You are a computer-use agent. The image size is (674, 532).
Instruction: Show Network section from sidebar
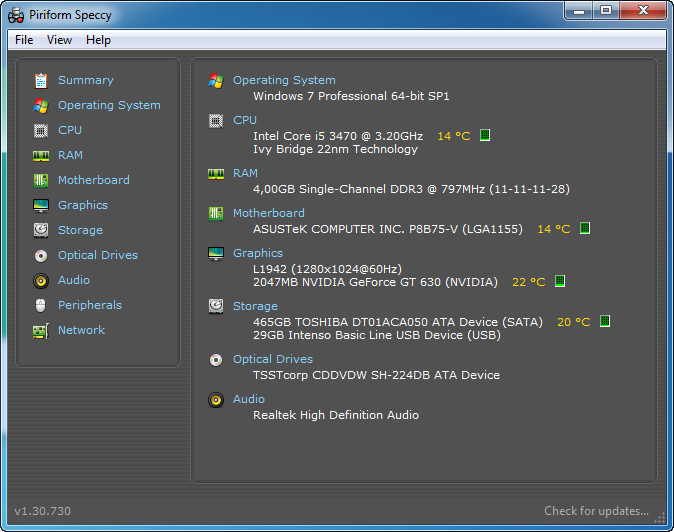pyautogui.click(x=82, y=330)
